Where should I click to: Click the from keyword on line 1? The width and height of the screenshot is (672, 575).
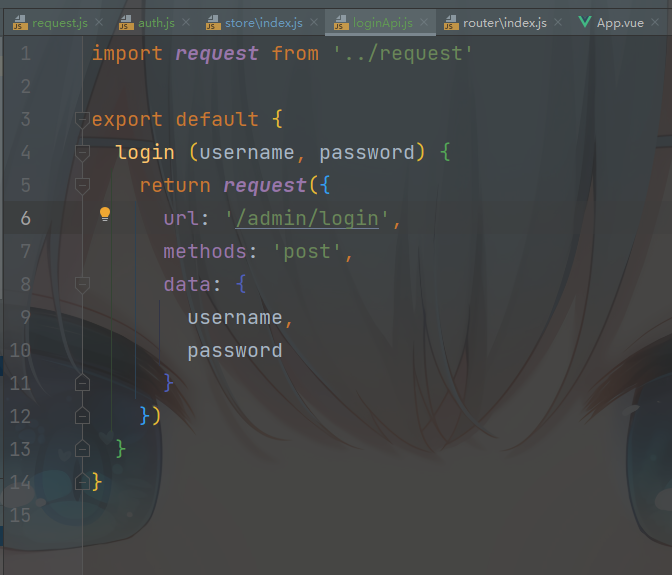click(295, 54)
